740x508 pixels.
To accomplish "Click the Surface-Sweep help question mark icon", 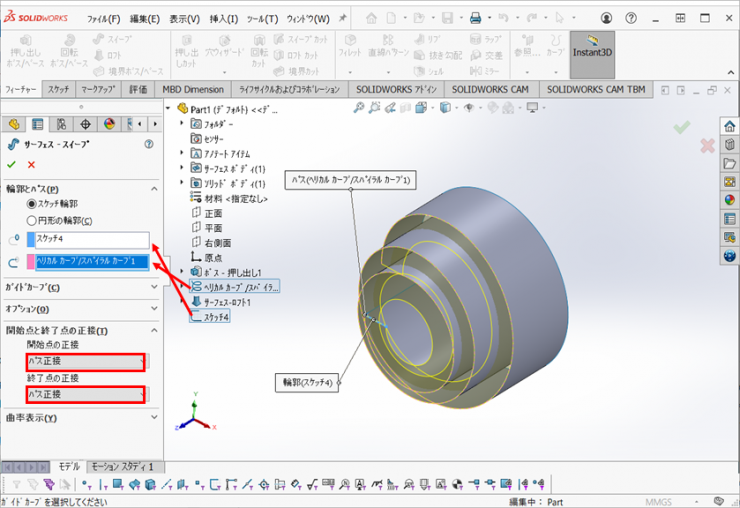I will coord(148,144).
